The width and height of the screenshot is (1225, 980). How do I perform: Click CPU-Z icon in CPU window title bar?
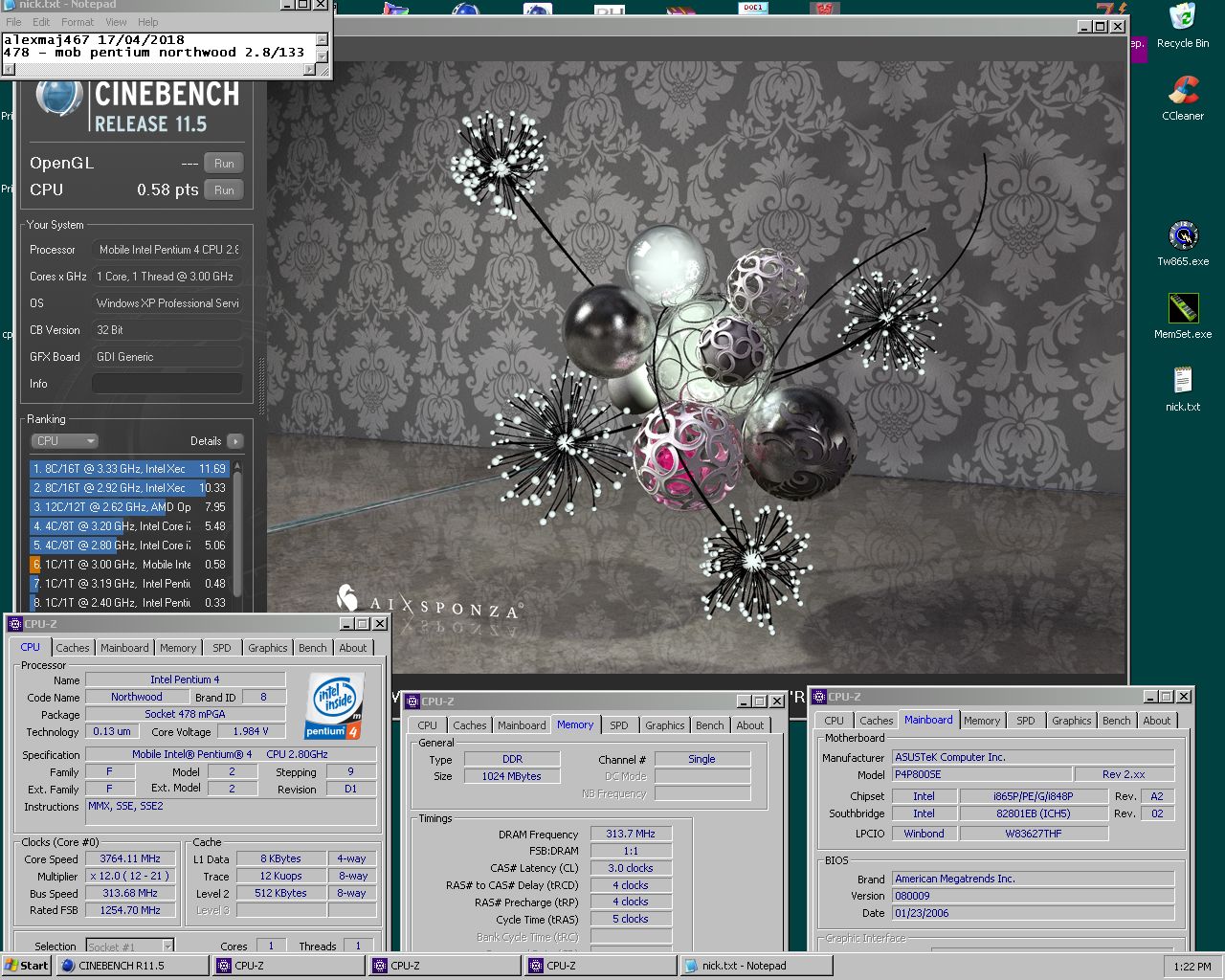[x=15, y=624]
